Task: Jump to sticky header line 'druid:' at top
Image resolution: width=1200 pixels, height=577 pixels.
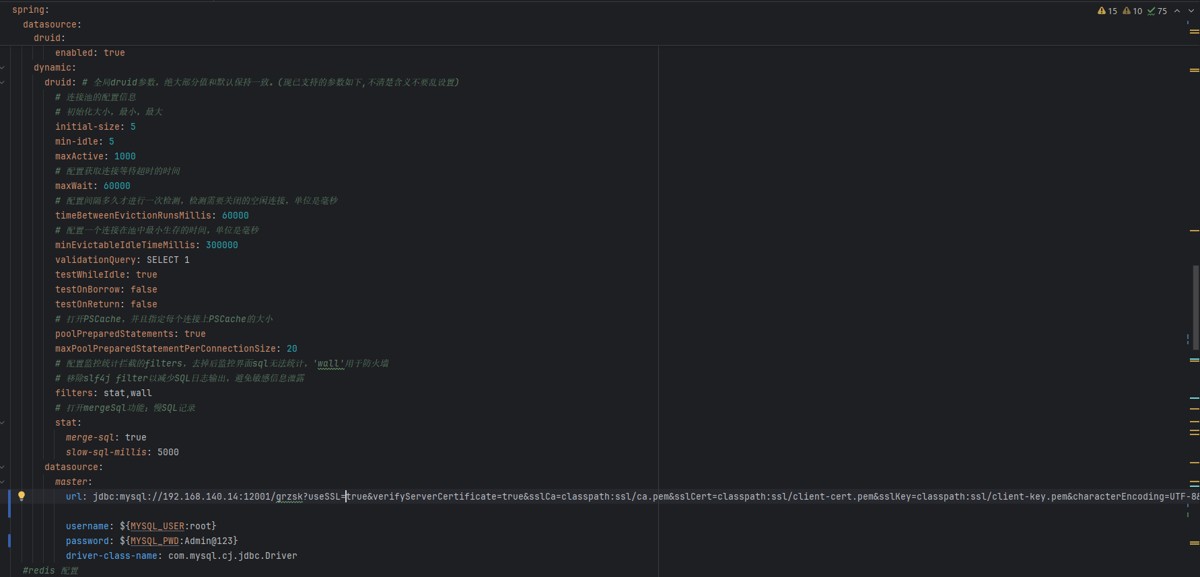Action: (x=49, y=38)
